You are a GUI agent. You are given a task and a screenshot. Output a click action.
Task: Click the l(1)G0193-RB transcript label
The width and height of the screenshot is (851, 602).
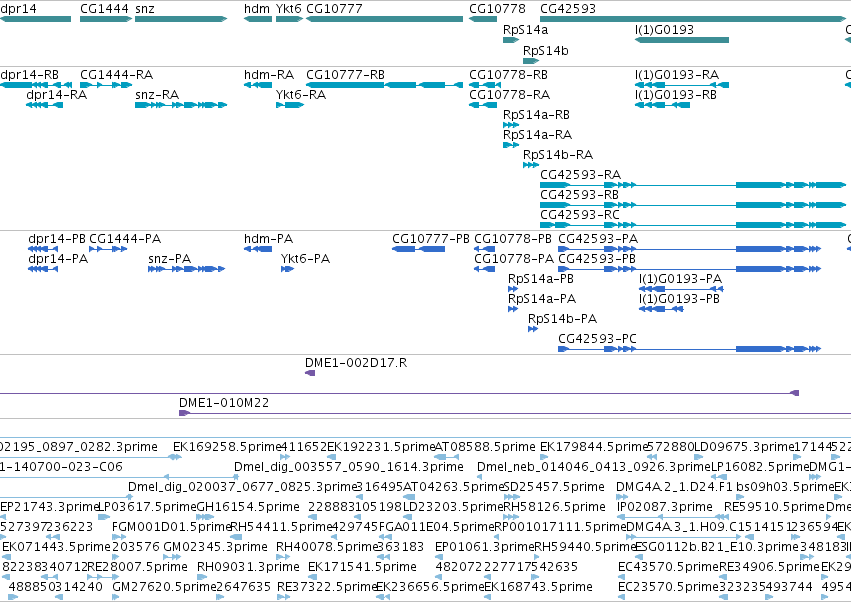[x=676, y=95]
